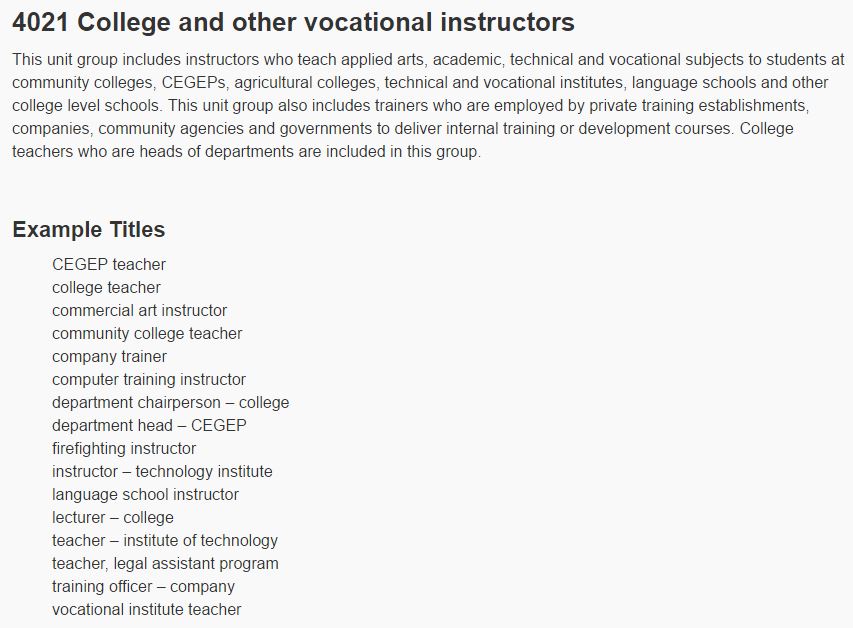The width and height of the screenshot is (853, 628).
Task: Click 'language school instructor' in list
Action: (145, 494)
